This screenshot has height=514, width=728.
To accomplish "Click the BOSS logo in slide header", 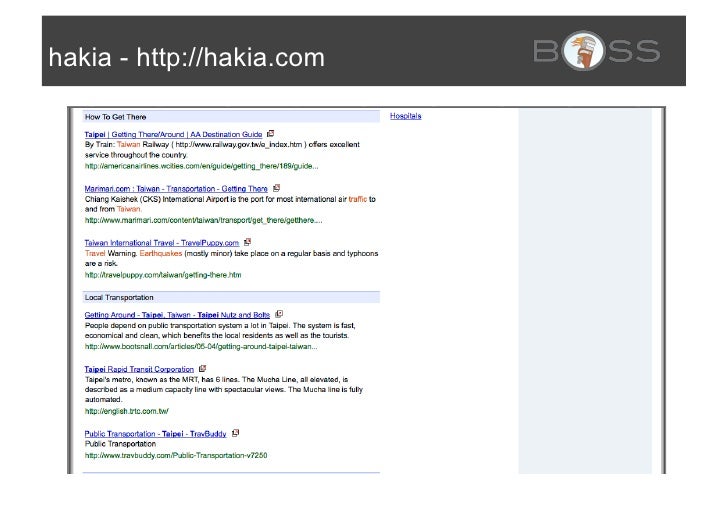I will (x=597, y=51).
